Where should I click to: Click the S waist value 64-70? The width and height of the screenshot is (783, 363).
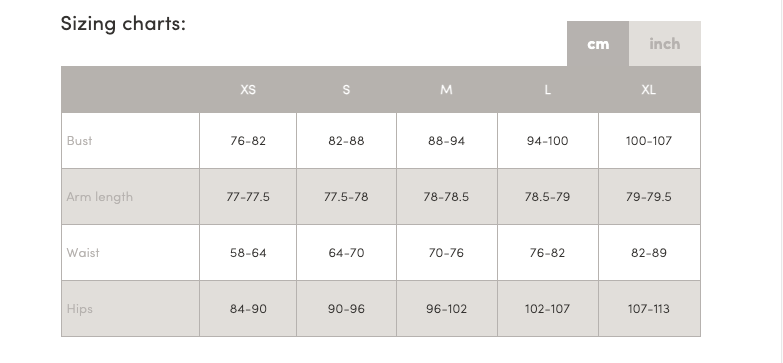[x=346, y=253]
